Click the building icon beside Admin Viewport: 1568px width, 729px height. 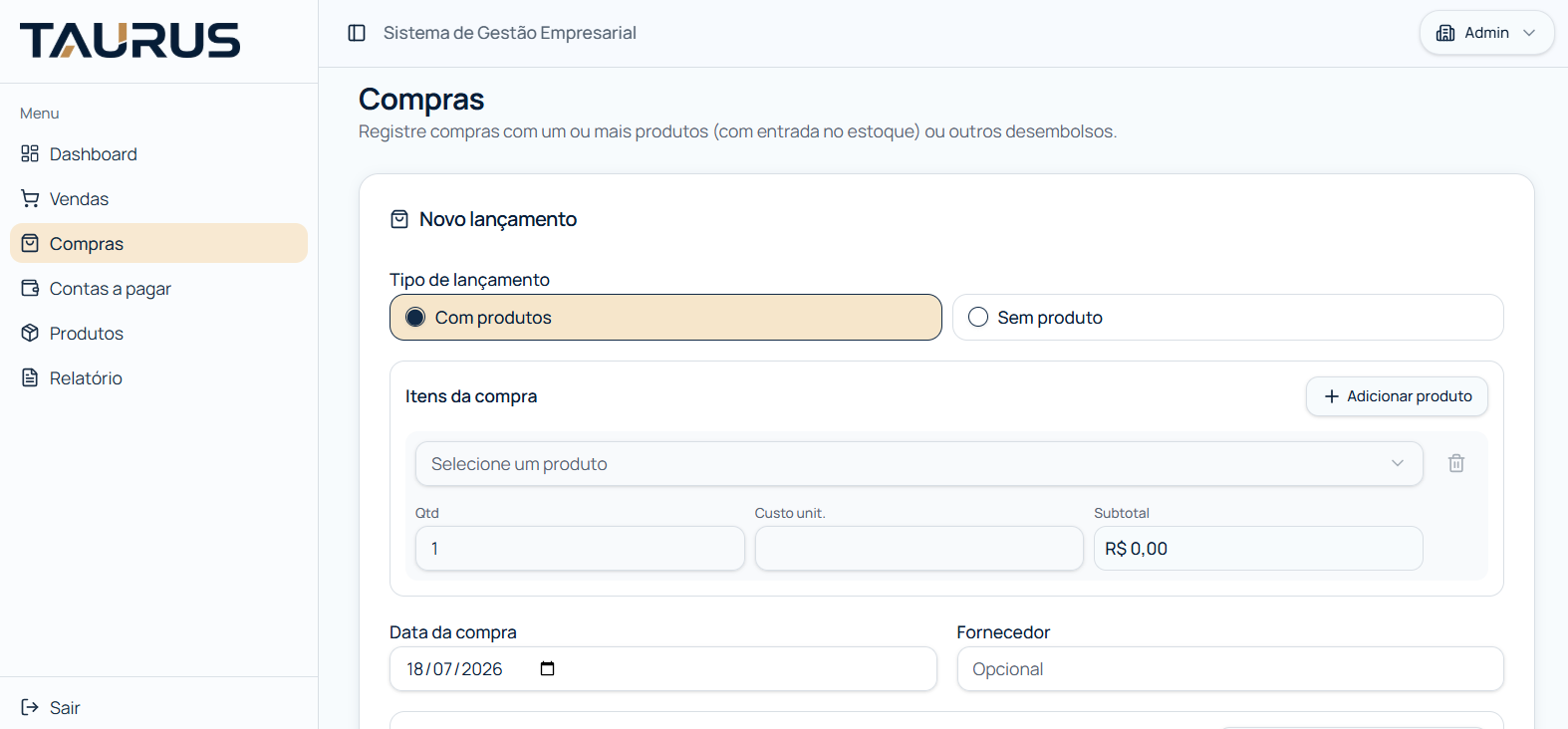[1445, 33]
